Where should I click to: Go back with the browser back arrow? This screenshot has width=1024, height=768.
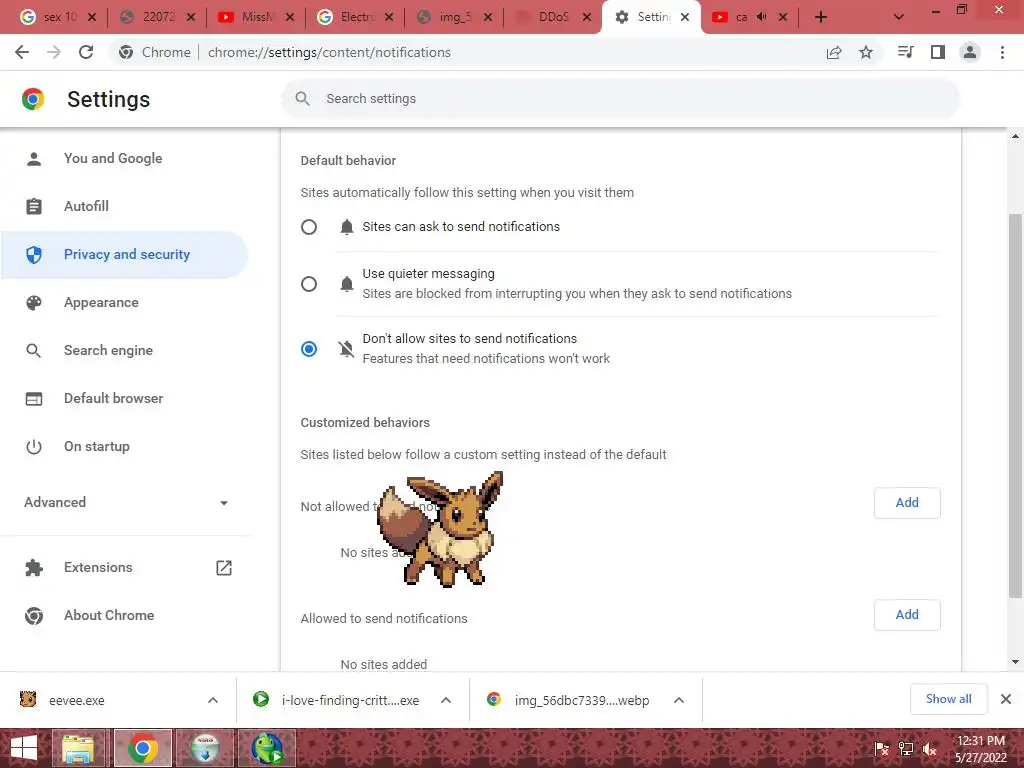22,52
